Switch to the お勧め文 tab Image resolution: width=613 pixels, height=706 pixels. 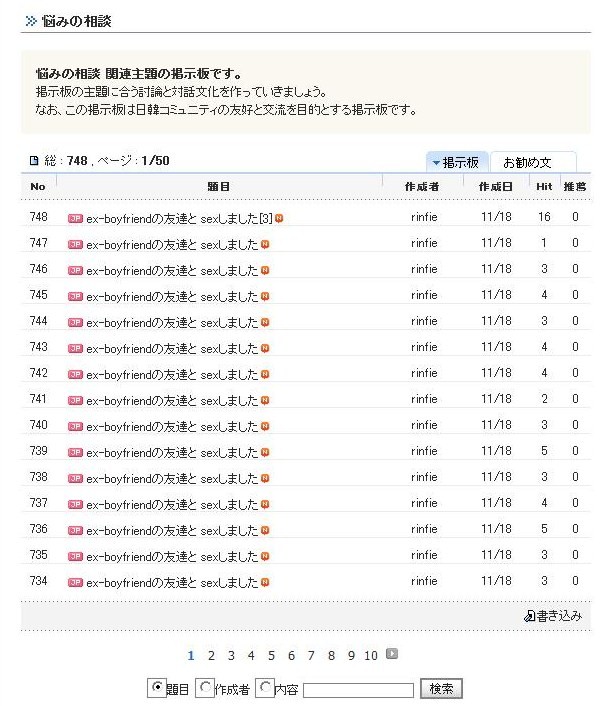527,162
